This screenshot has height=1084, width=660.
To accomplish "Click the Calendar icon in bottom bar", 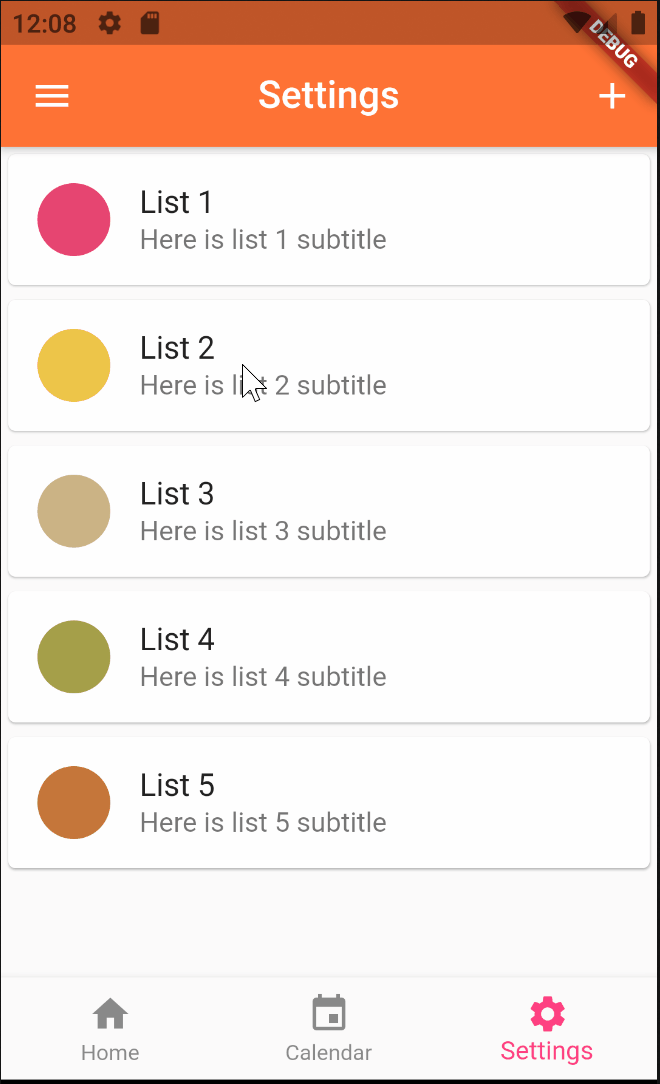I will pos(329,1013).
